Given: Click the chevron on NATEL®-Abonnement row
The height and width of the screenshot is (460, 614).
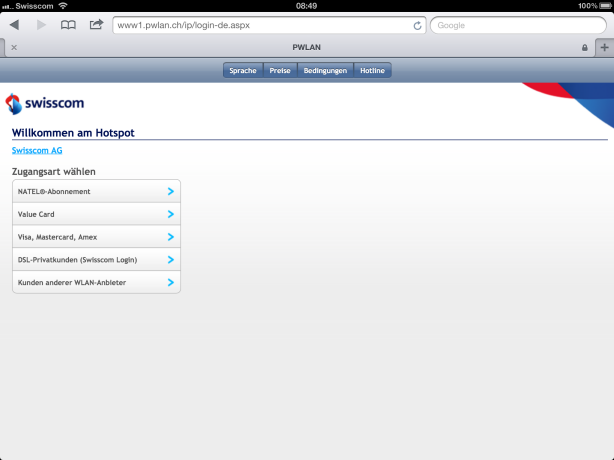Looking at the screenshot, I should [171, 191].
